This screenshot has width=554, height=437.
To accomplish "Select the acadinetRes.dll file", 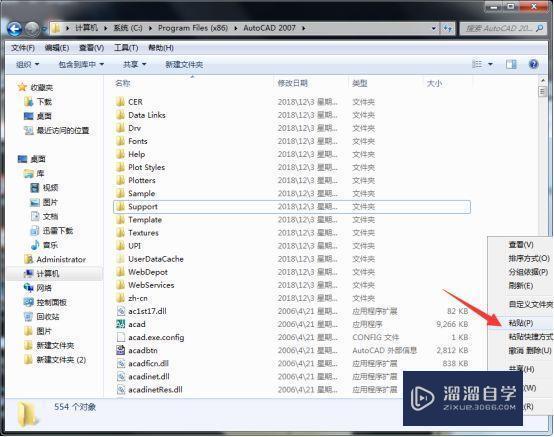I will pos(155,390).
